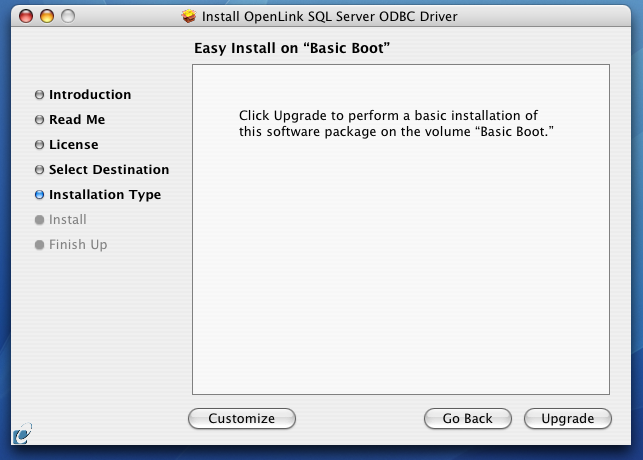The image size is (643, 460).
Task: Click the Select Destination step bullet
Action: tap(39, 170)
